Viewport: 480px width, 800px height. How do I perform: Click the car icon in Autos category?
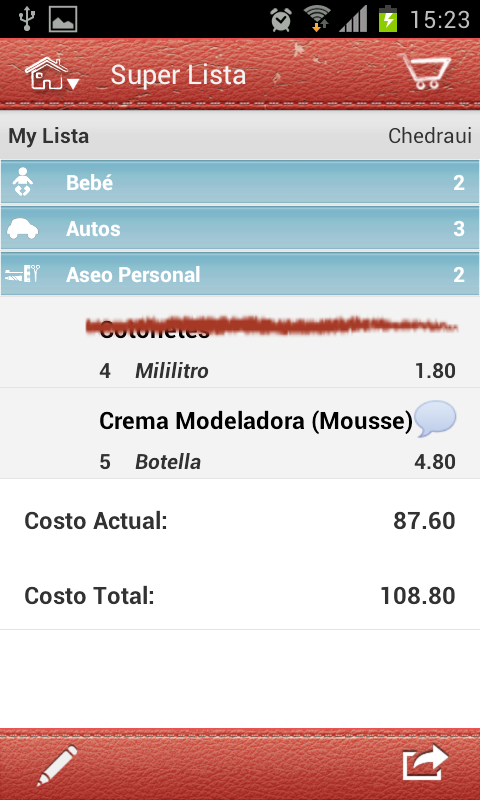point(22,228)
